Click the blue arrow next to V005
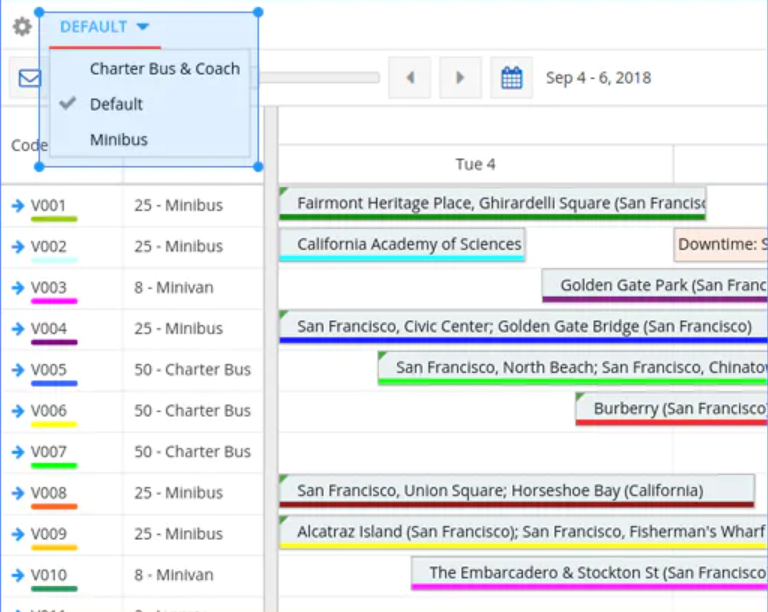 [18, 370]
